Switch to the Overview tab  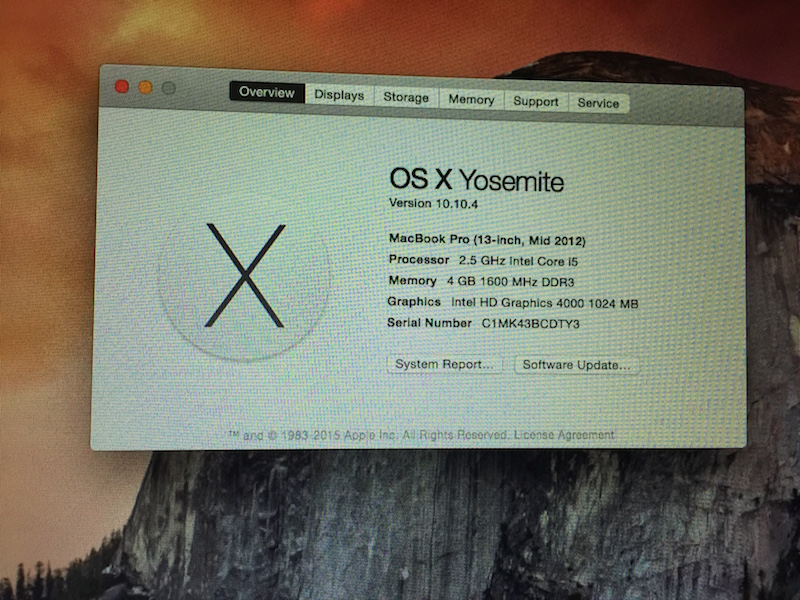[x=267, y=92]
